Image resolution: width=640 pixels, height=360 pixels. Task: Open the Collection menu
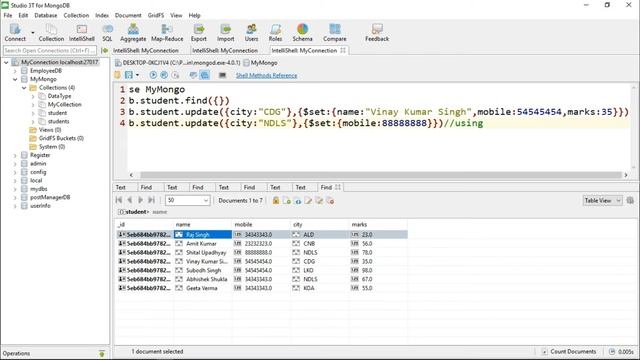click(x=76, y=15)
